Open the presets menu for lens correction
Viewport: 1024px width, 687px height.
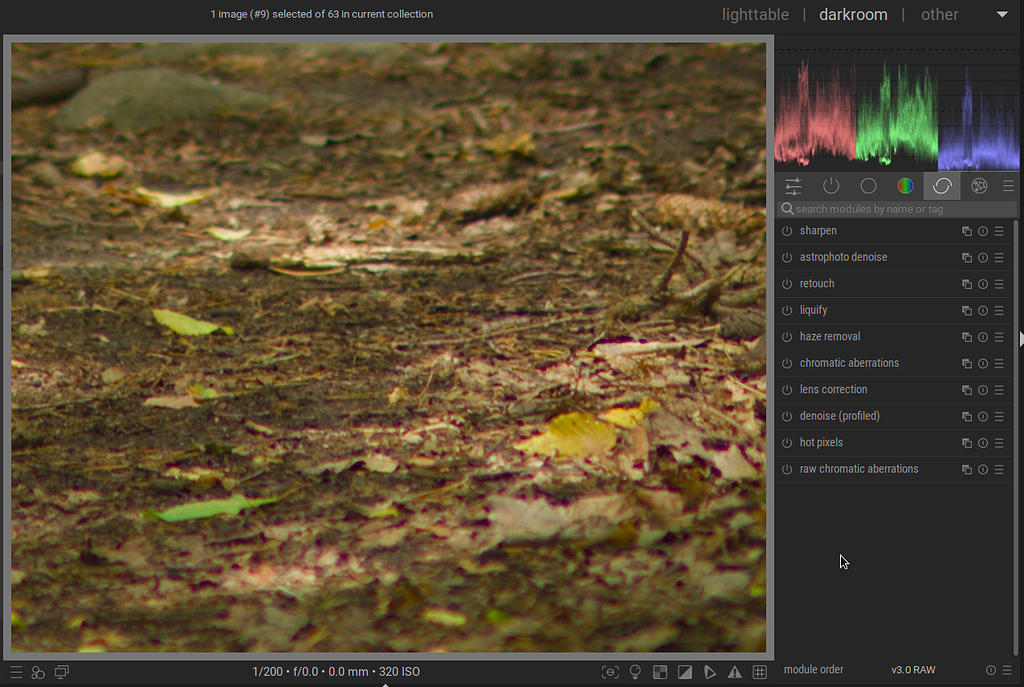coord(998,390)
